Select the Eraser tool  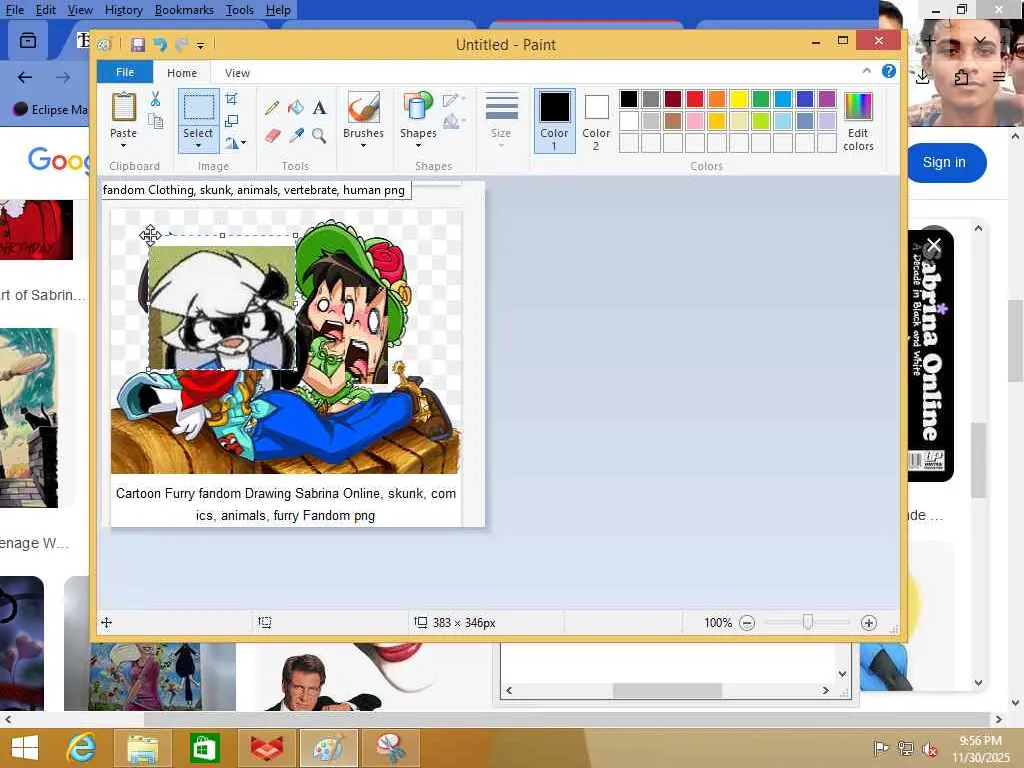click(272, 135)
